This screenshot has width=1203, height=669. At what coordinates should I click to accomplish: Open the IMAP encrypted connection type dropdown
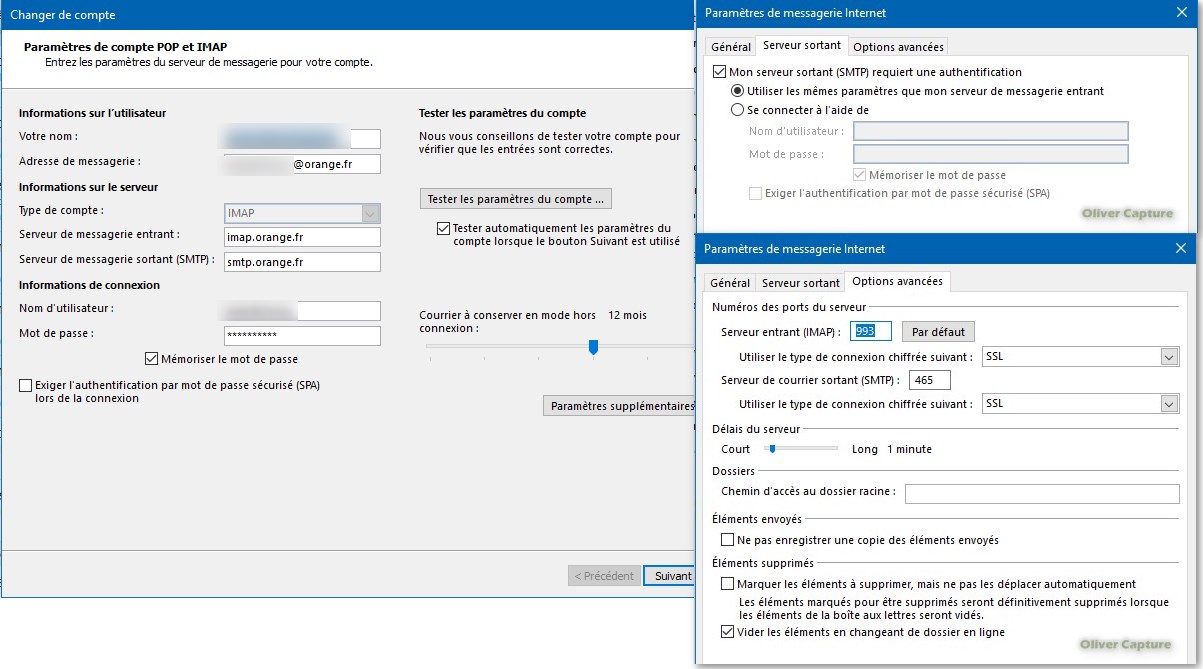(1169, 357)
